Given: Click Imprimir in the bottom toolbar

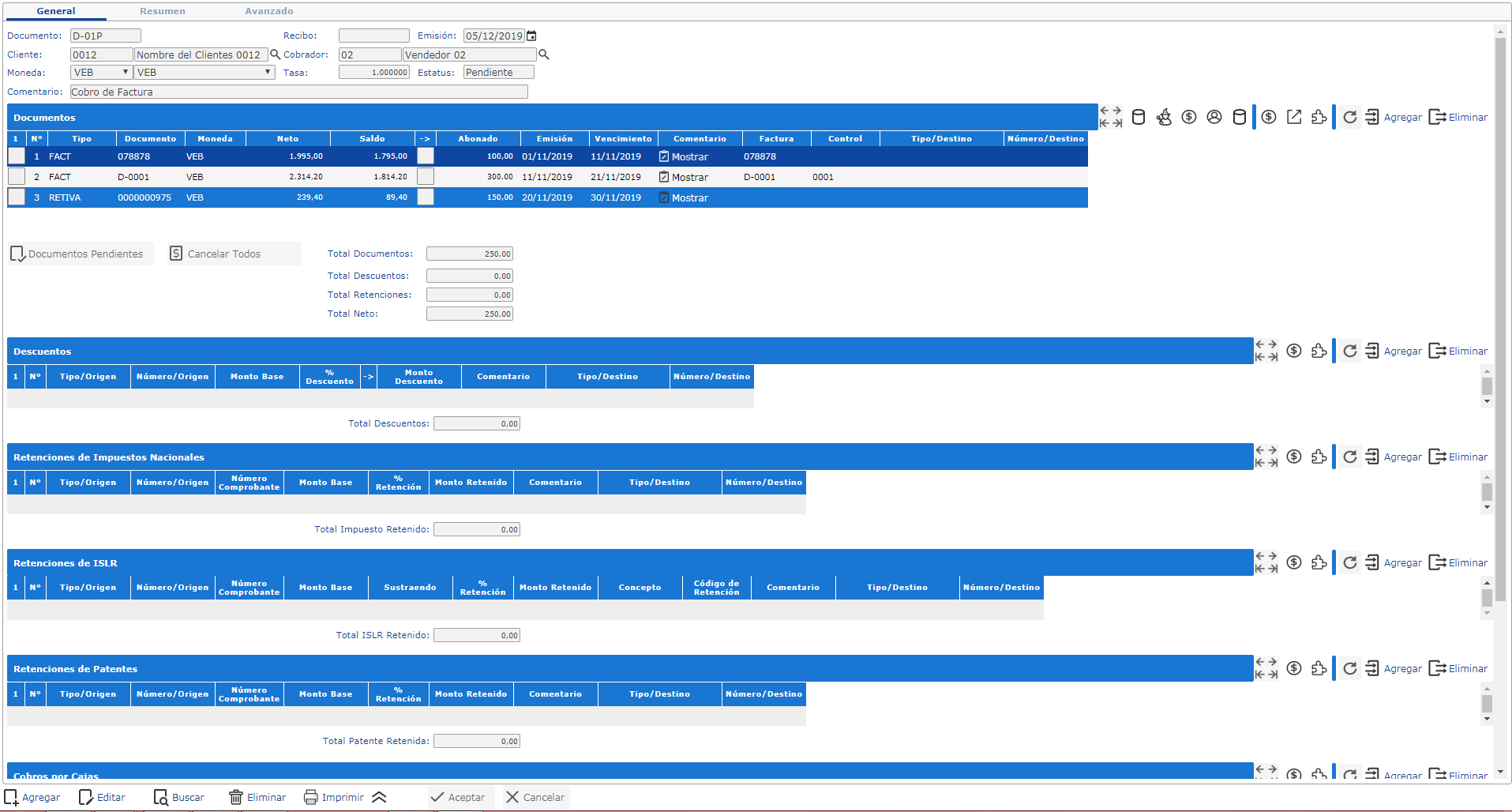Looking at the screenshot, I should [334, 797].
